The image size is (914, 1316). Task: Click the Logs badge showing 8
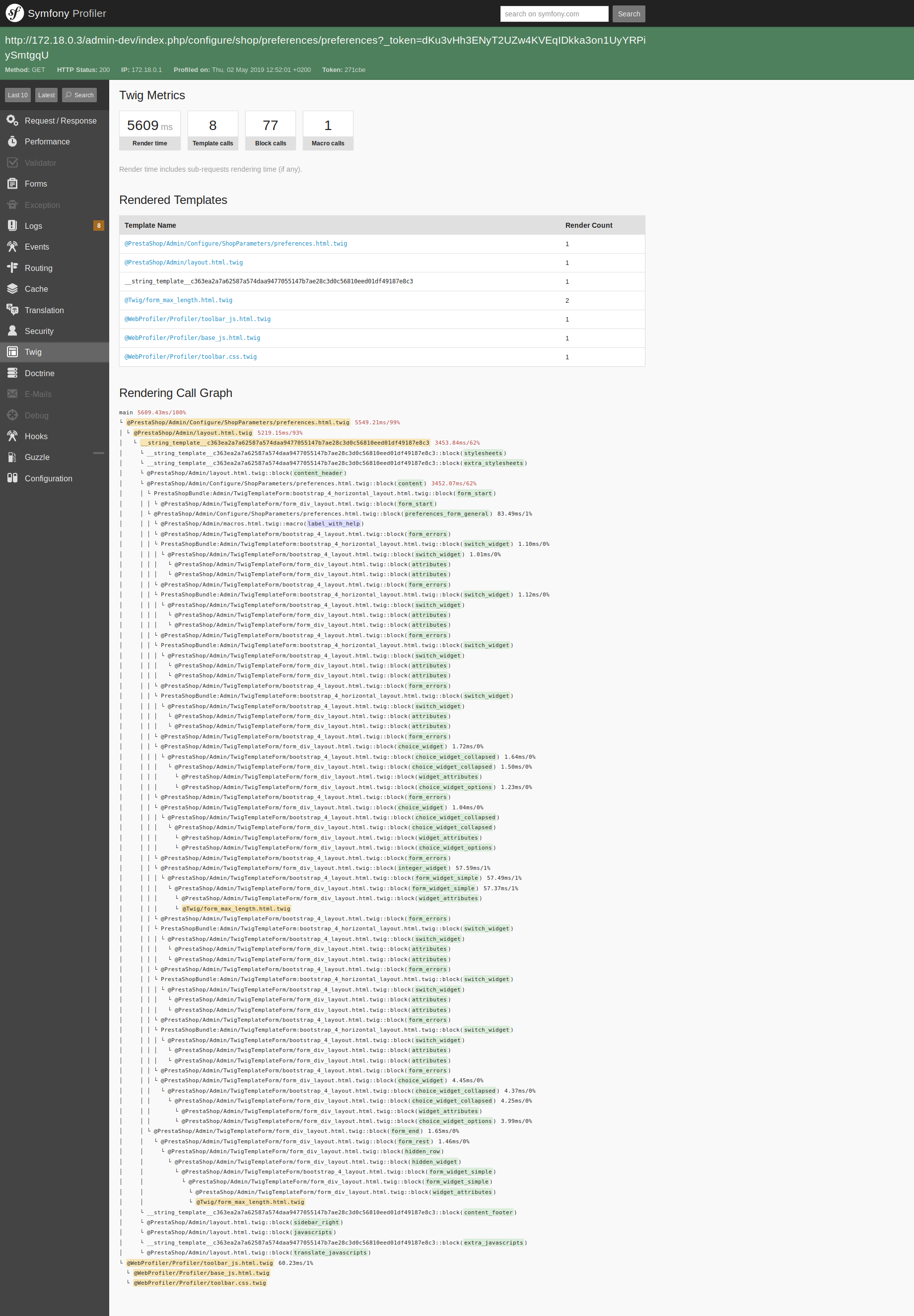coord(98,225)
